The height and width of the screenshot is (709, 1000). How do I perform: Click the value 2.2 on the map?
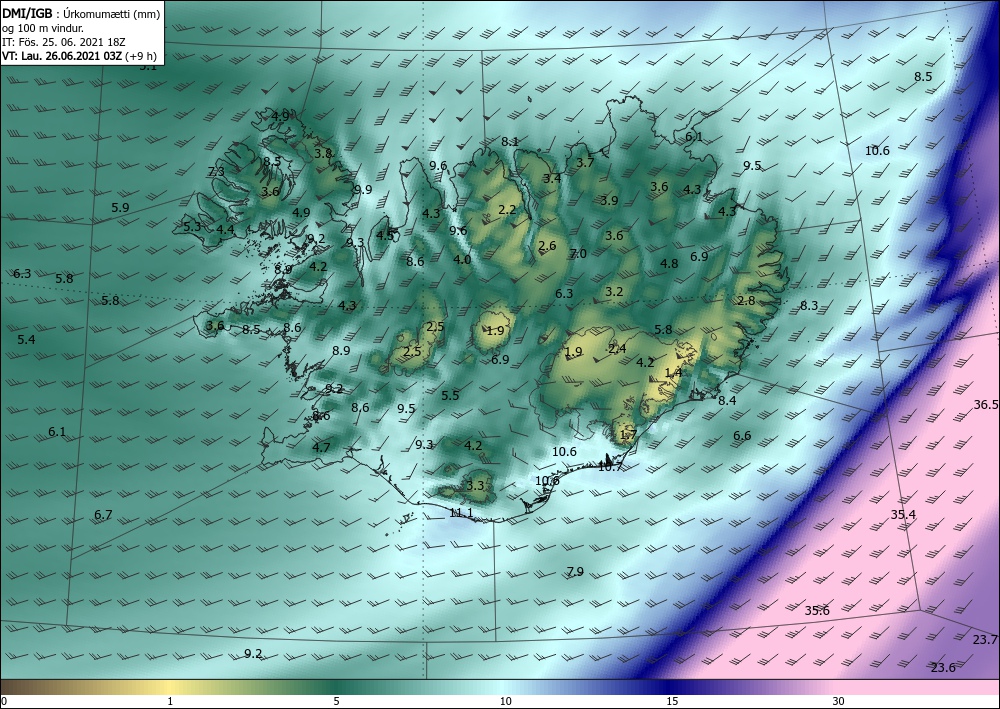pyautogui.click(x=507, y=210)
